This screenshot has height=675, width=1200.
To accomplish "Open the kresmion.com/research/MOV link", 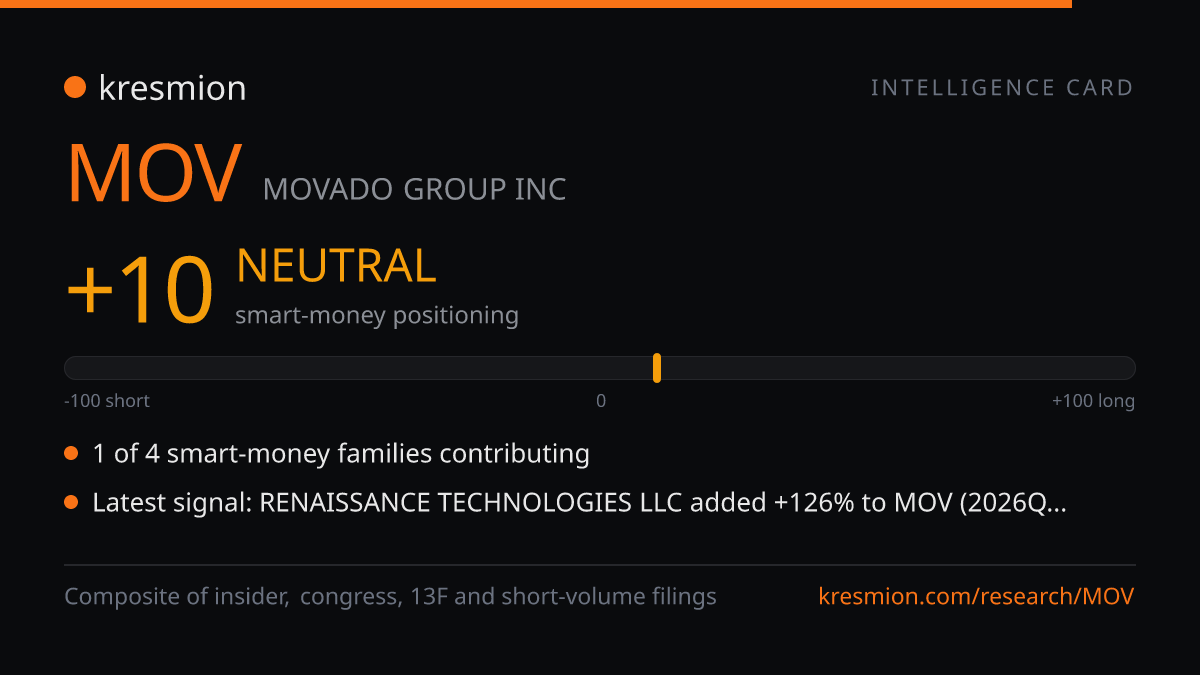I will [976, 597].
